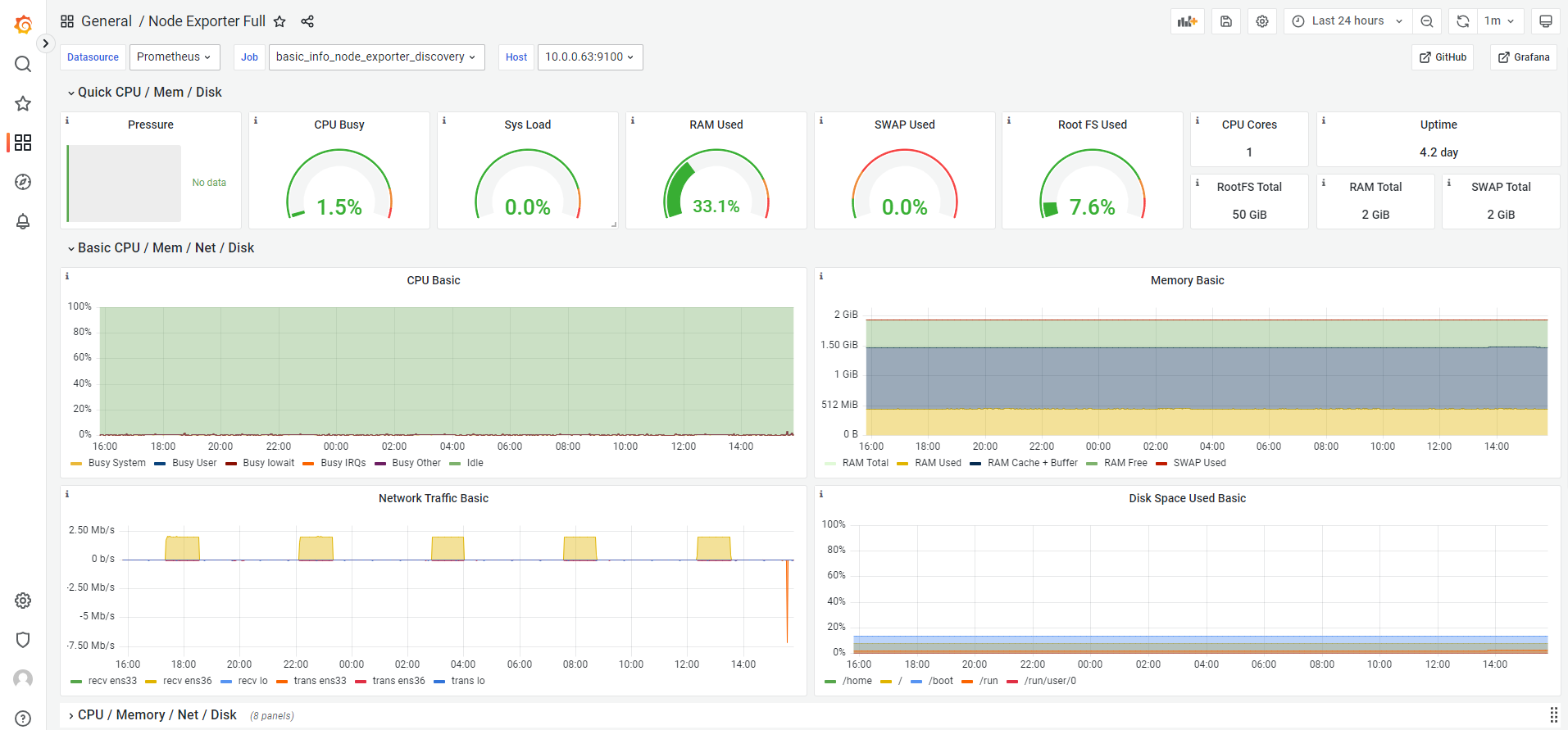
Task: Open the Prometheus datasource dropdown
Action: [x=175, y=57]
